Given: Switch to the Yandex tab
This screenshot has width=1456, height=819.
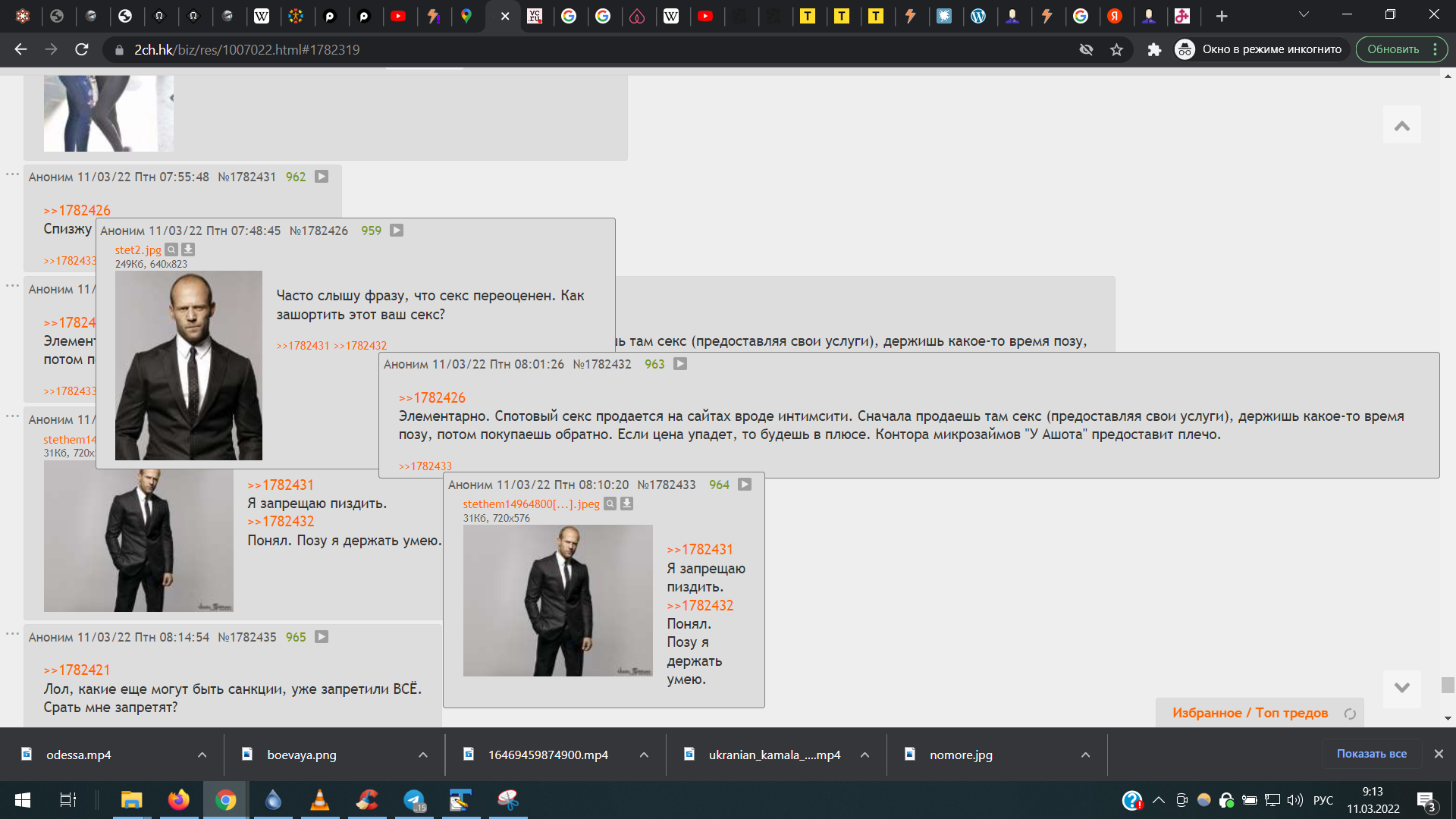Looking at the screenshot, I should (x=1115, y=16).
